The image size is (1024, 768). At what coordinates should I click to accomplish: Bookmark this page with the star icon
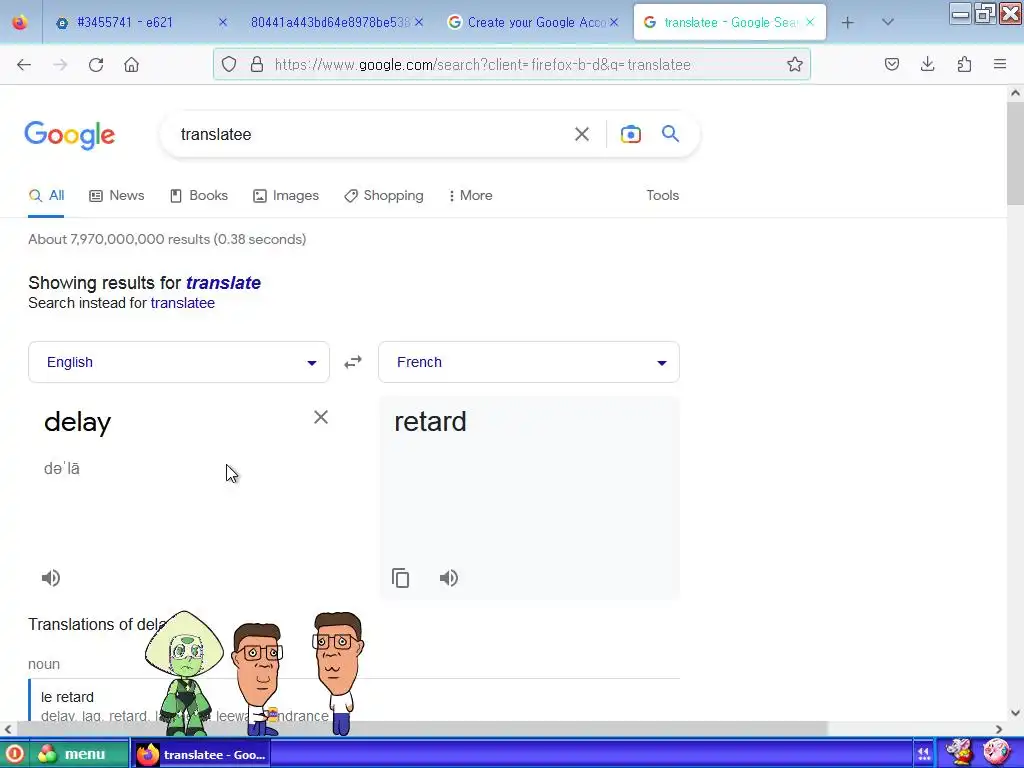(x=794, y=64)
